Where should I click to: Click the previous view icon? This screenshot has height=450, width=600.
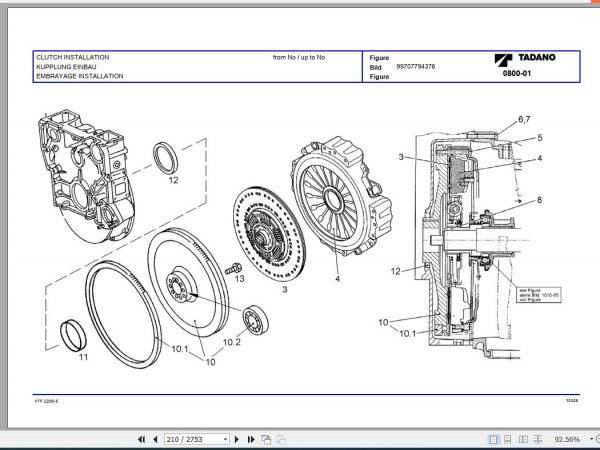pos(266,439)
